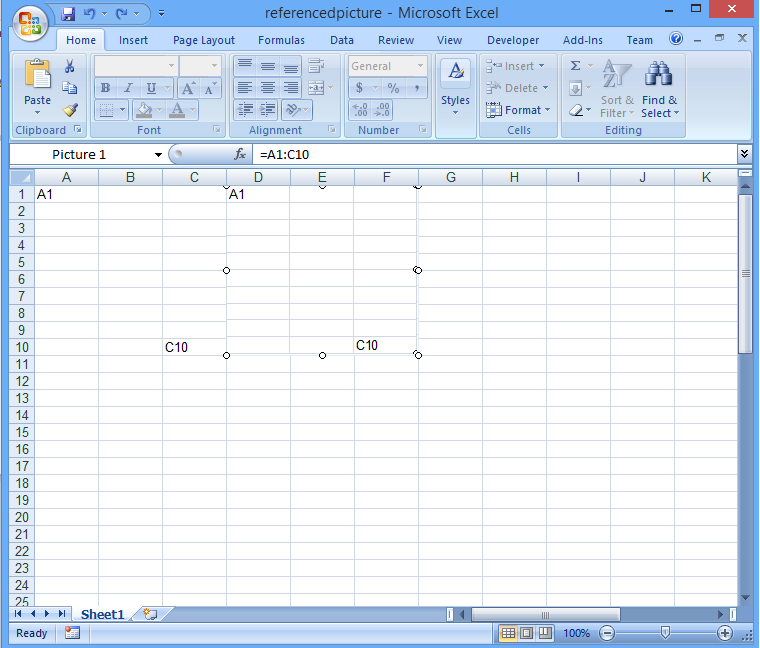Switch to Page Break Preview view
760x648 pixels.
point(545,633)
